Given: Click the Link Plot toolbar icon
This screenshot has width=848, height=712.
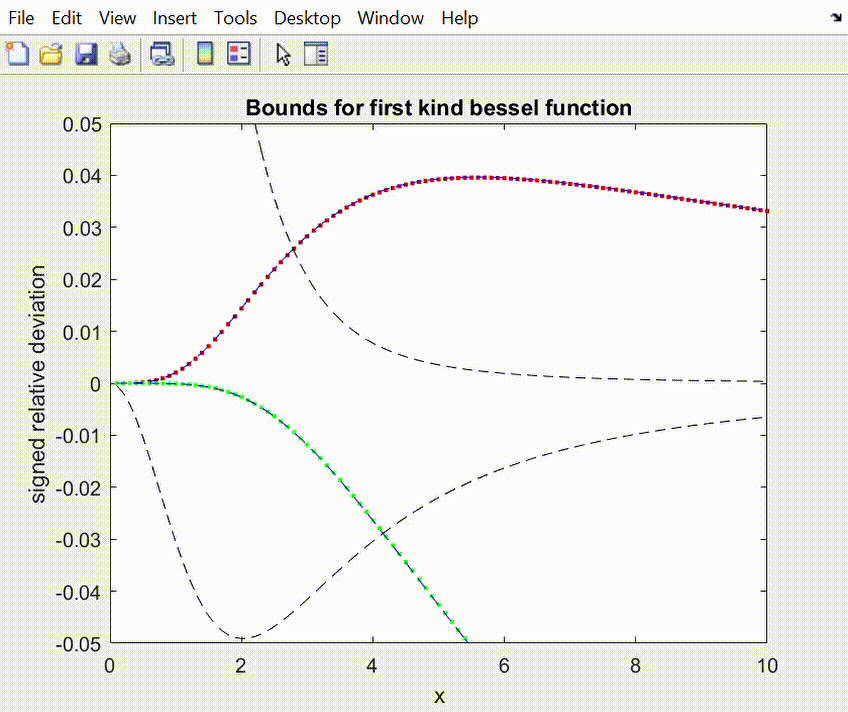Looking at the screenshot, I should click(x=162, y=54).
